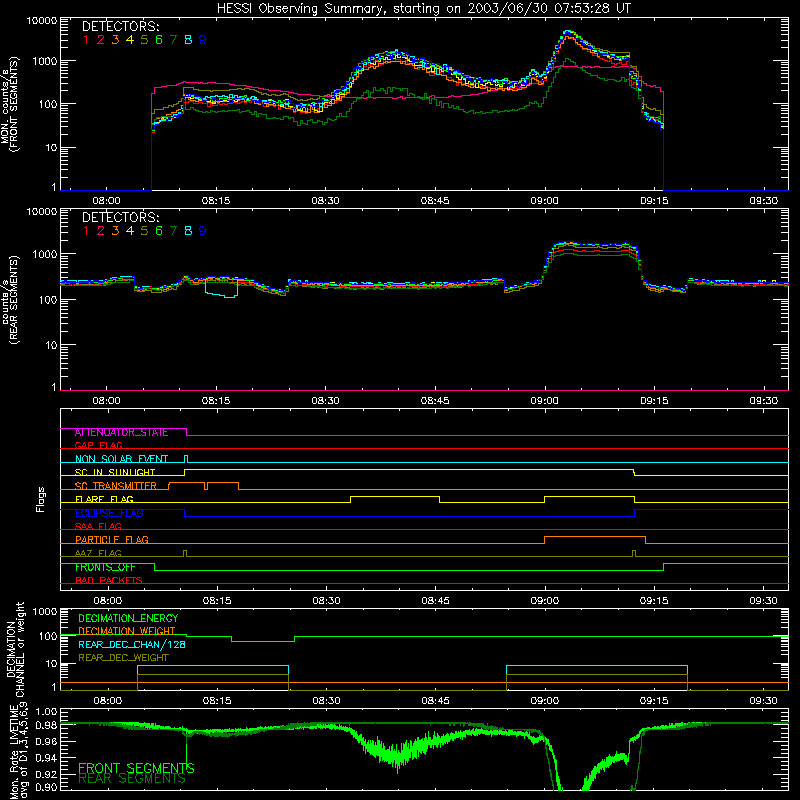800x800 pixels.
Task: Select yellow detector 4 in rear segments legend
Action: tap(130, 231)
